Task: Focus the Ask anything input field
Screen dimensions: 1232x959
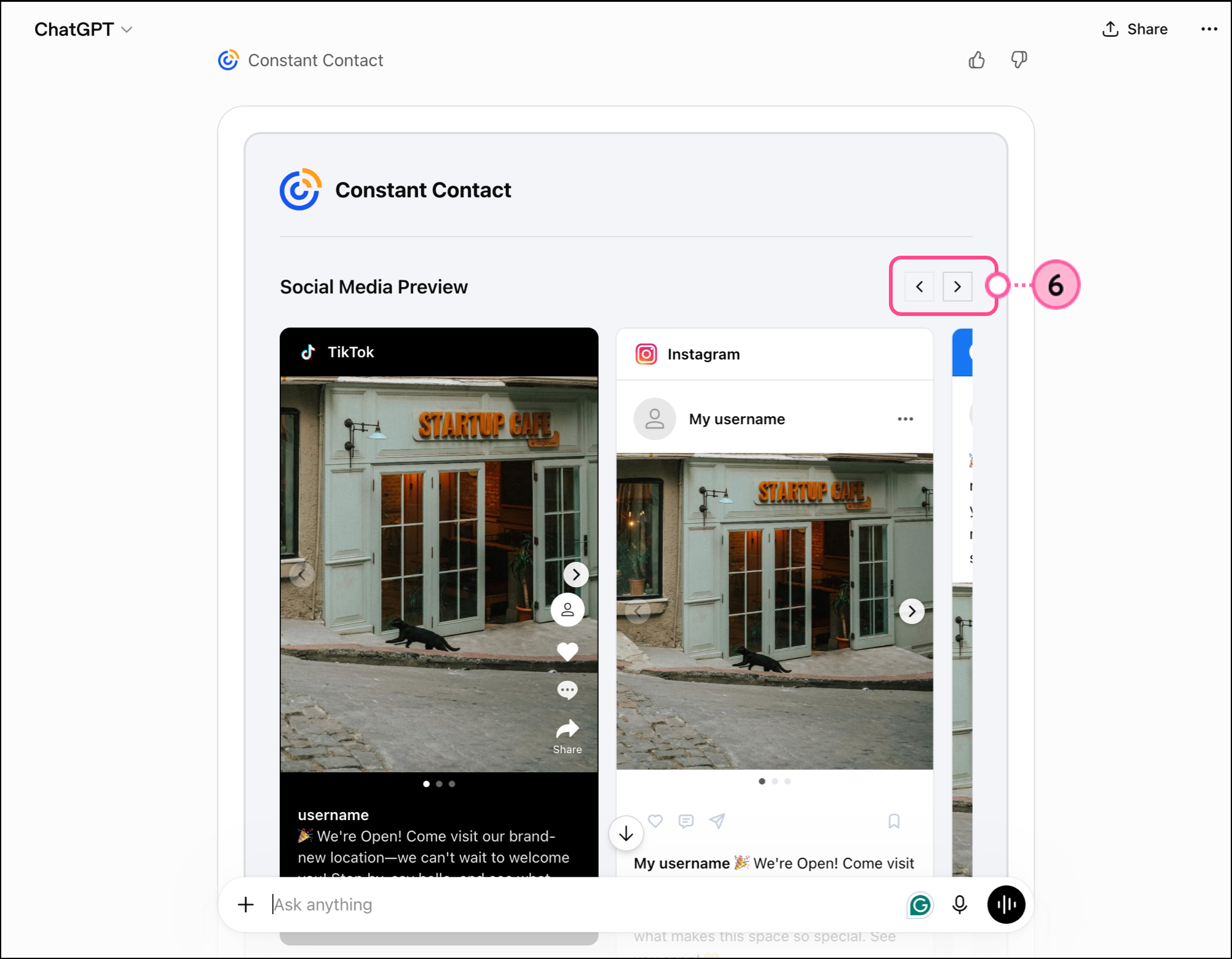Action: point(584,904)
